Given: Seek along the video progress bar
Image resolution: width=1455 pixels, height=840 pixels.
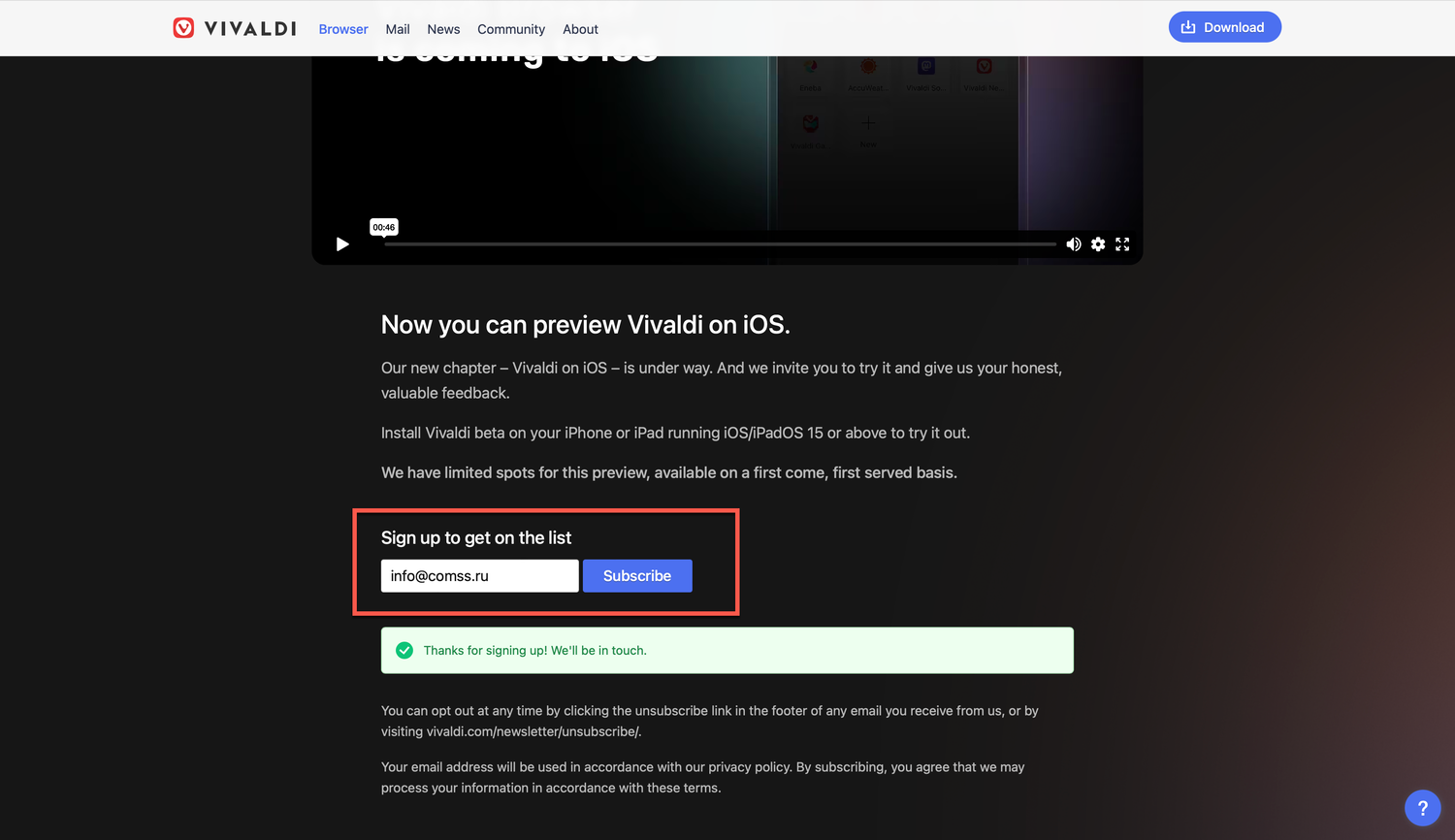Looking at the screenshot, I should coord(720,244).
